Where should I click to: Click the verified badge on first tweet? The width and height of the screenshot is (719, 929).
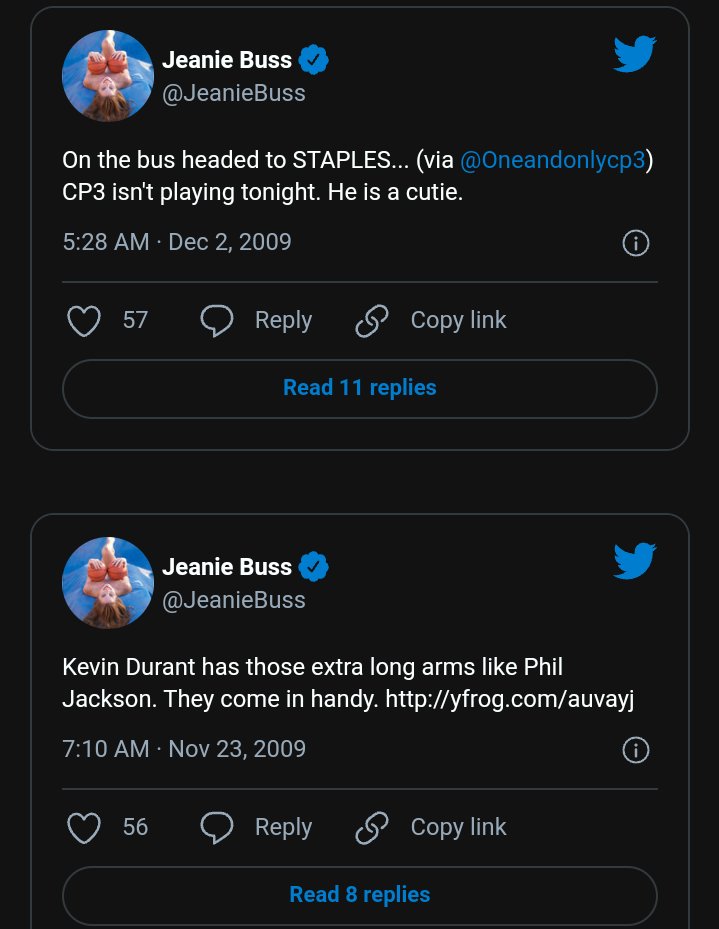point(314,60)
